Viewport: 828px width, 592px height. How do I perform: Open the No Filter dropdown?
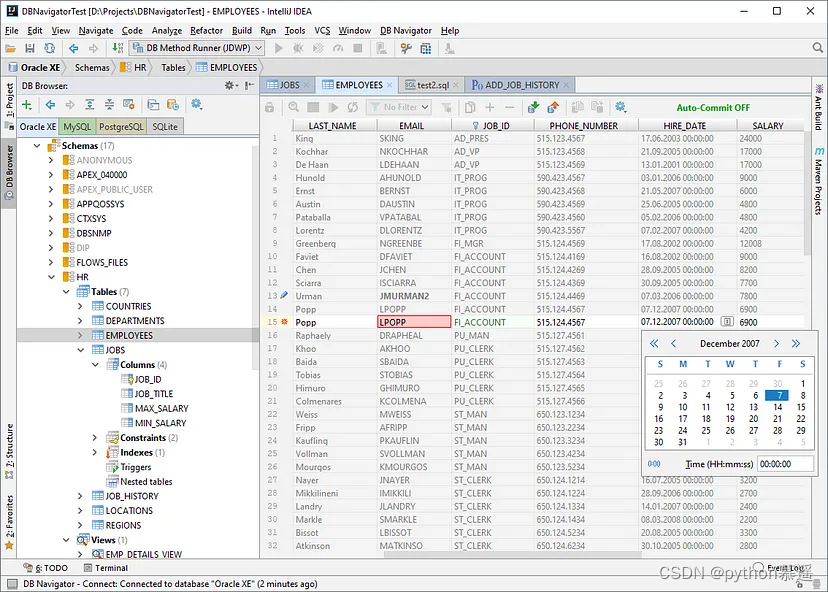(399, 107)
